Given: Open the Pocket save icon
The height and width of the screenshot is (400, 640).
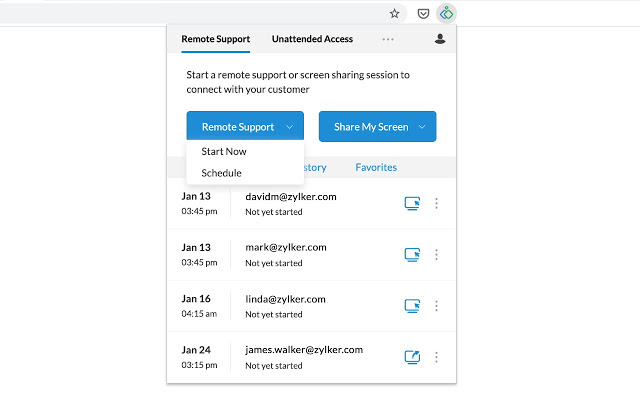Looking at the screenshot, I should pyautogui.click(x=423, y=14).
